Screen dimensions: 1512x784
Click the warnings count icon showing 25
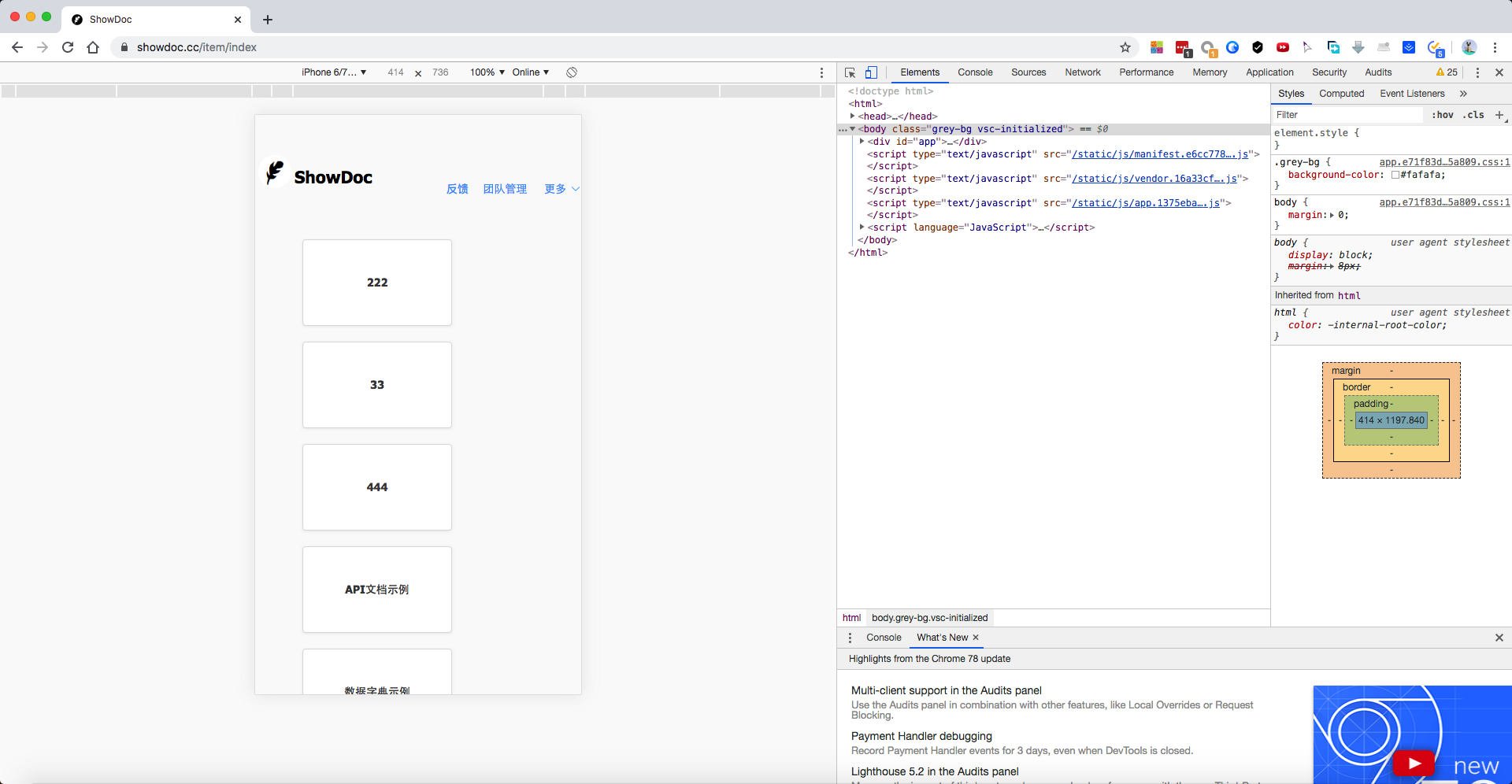[x=1446, y=72]
